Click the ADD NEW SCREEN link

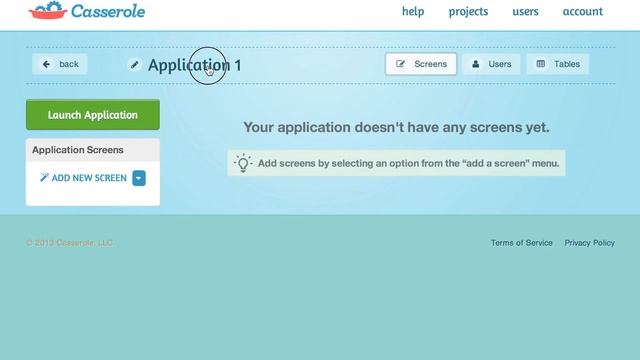(84, 178)
